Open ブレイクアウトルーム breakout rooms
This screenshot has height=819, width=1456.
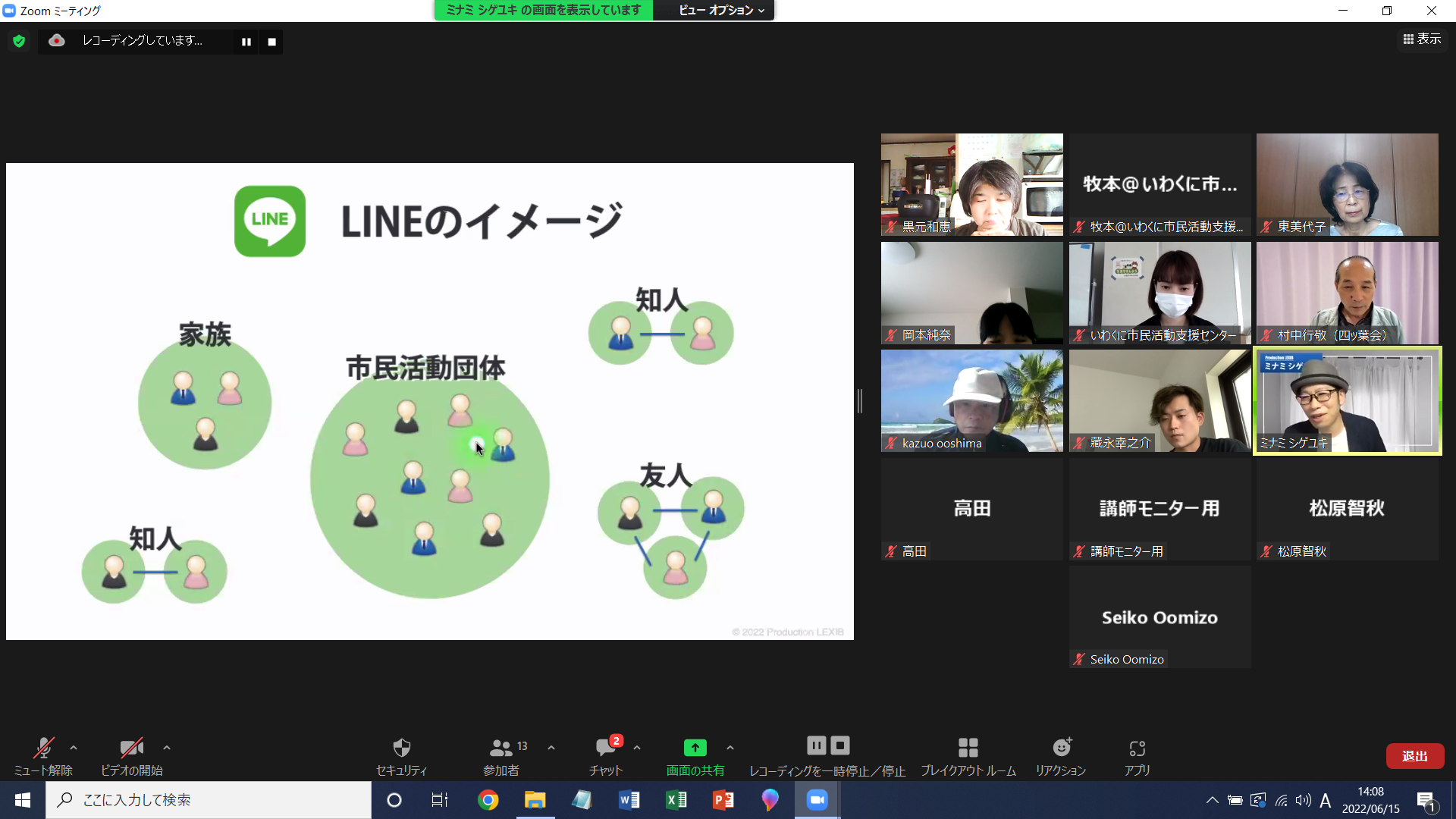(x=968, y=756)
